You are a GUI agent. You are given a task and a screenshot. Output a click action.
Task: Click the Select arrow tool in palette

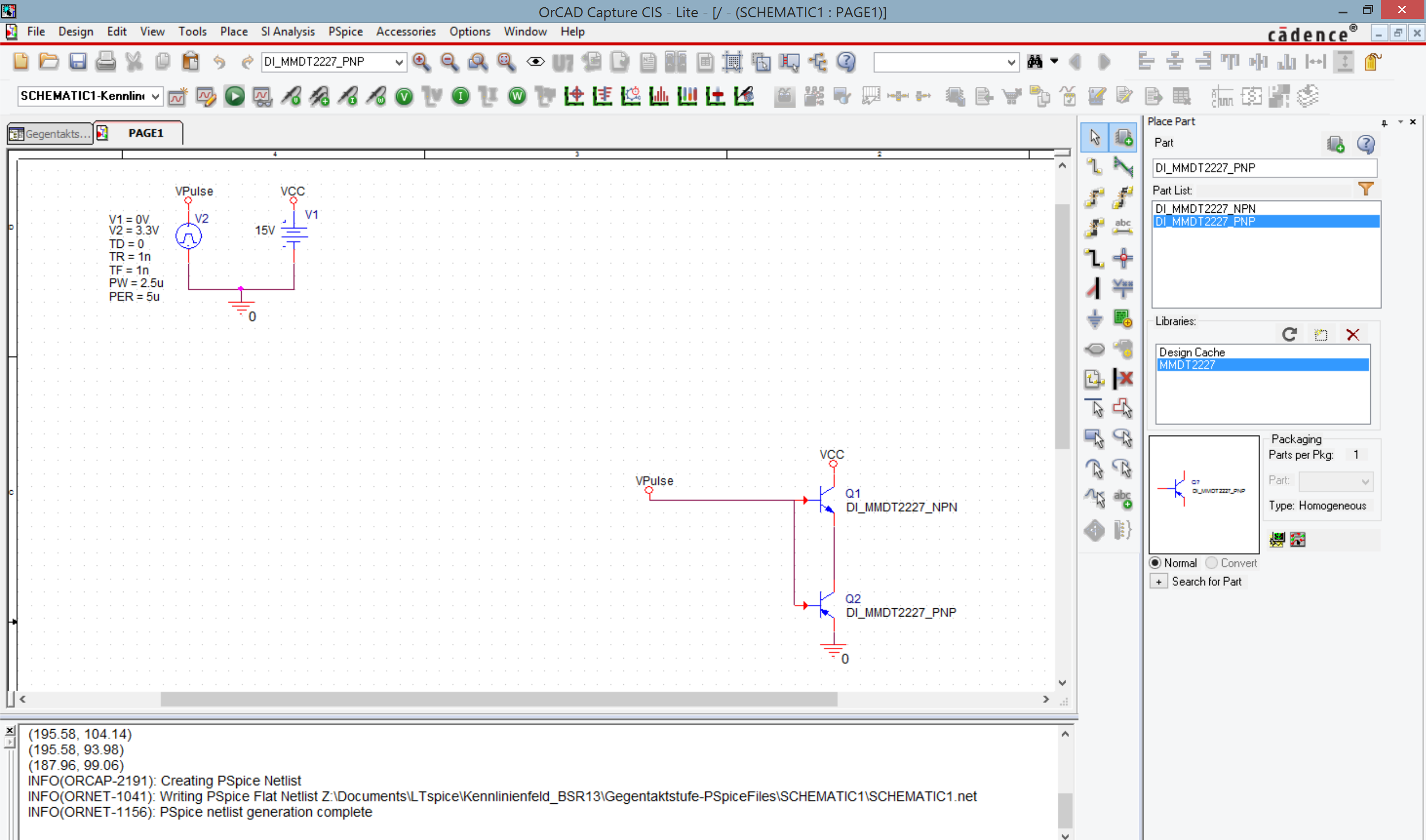coord(1095,137)
